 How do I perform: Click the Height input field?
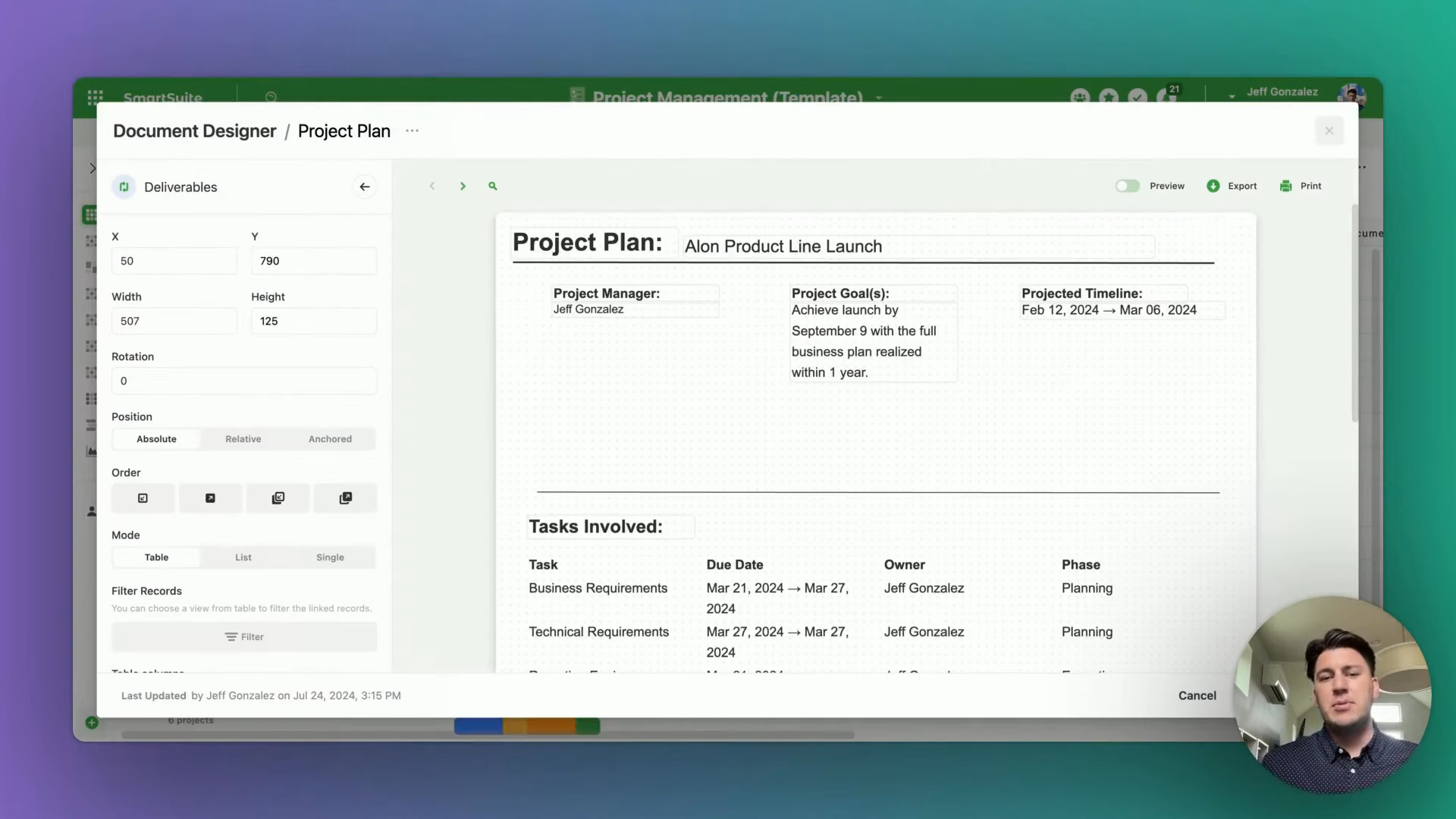coord(314,321)
